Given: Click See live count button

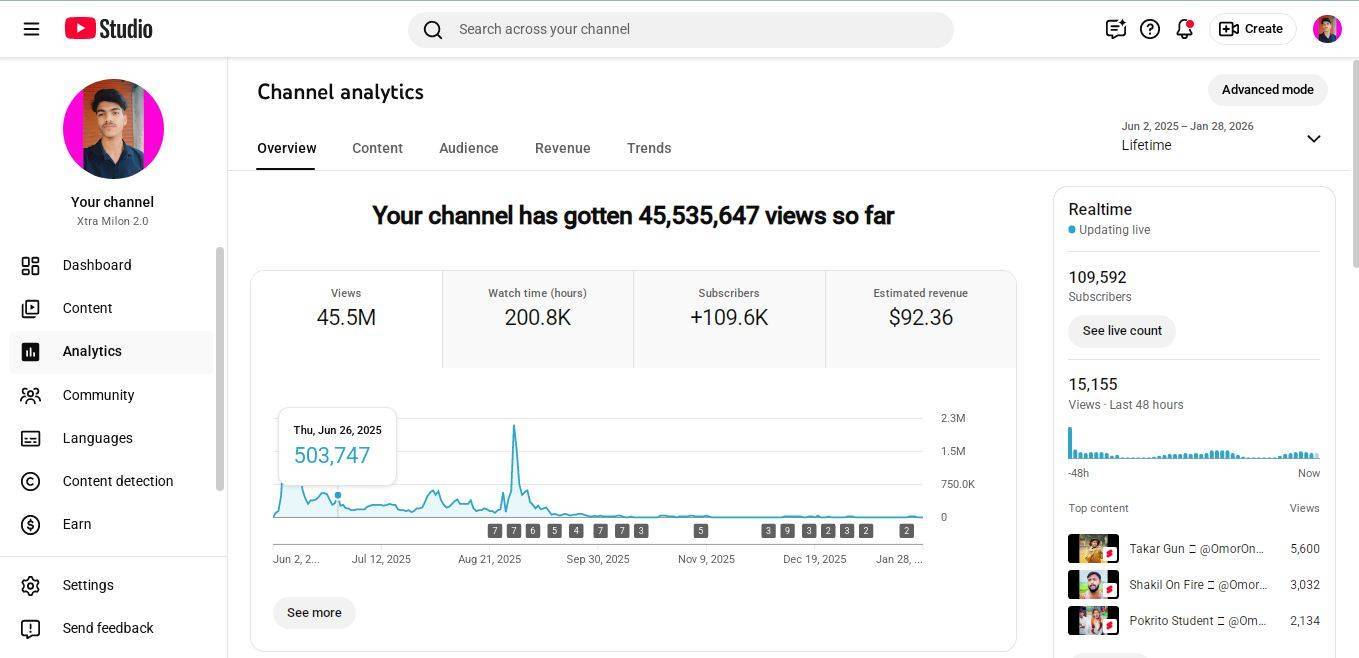Looking at the screenshot, I should tap(1121, 331).
